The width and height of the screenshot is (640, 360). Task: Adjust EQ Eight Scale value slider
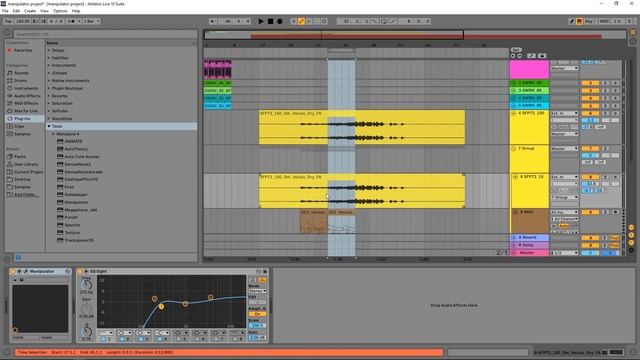click(258, 326)
